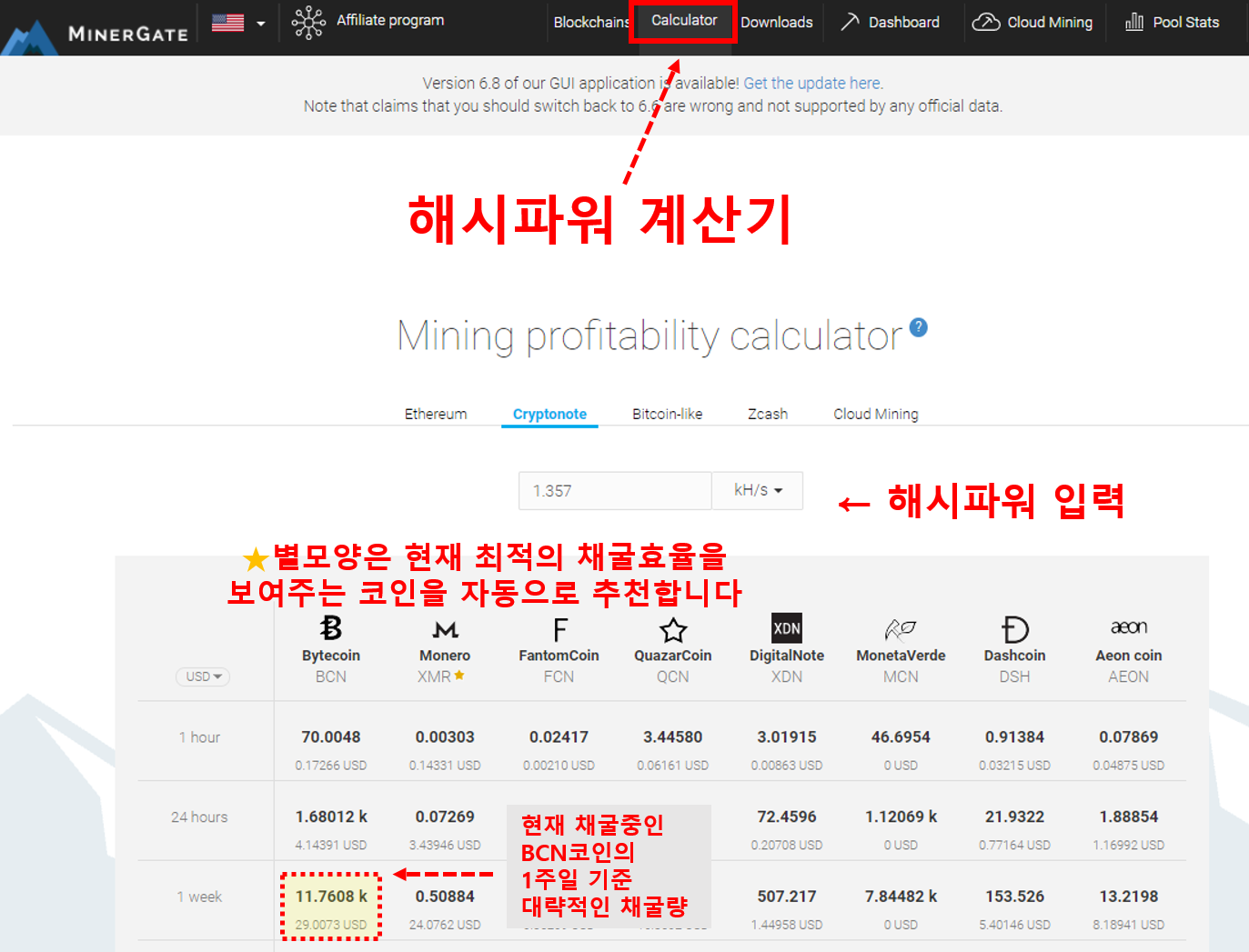The image size is (1249, 952).
Task: Click the MinerGate logo
Action: (x=96, y=34)
